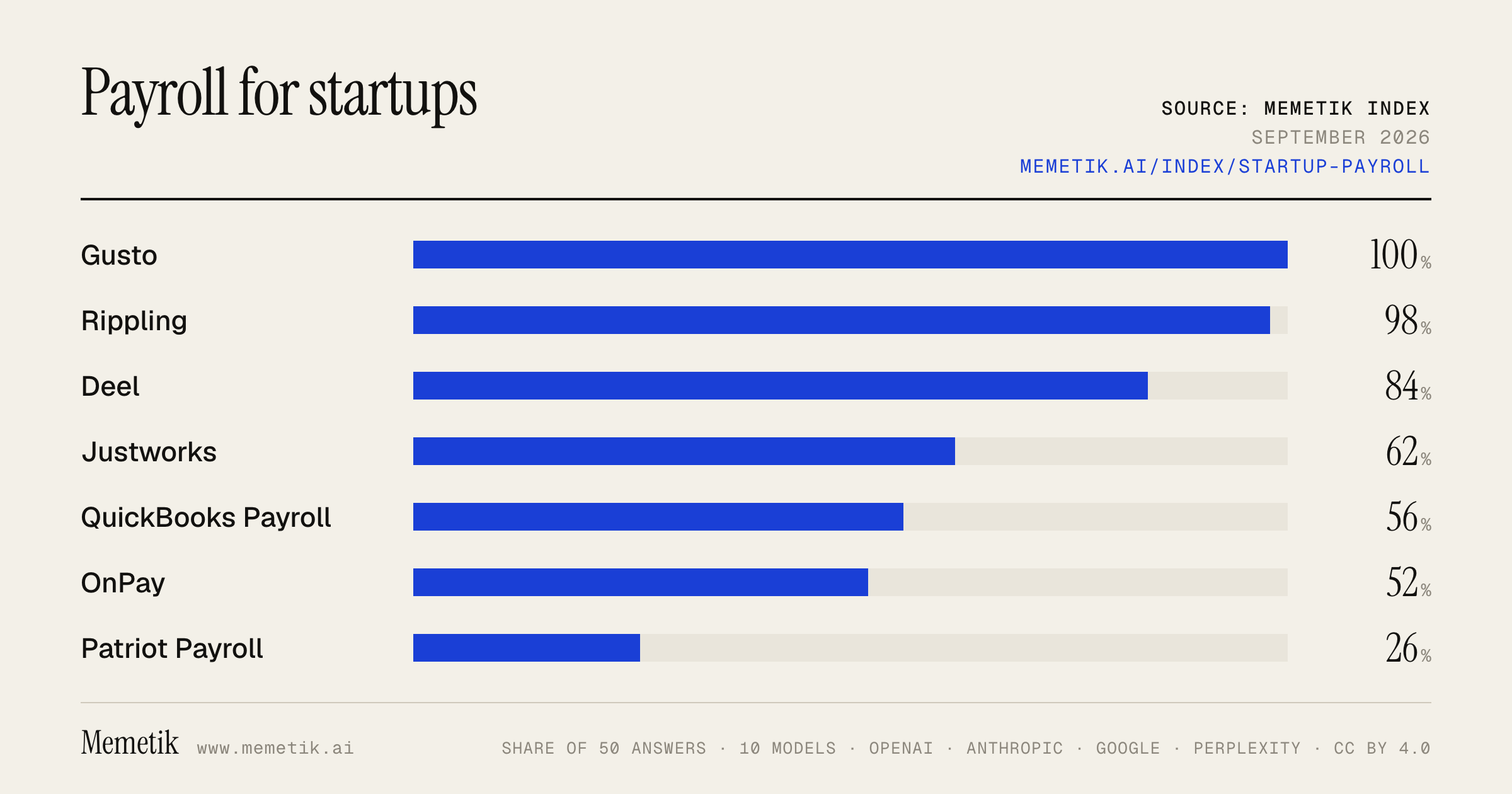Click the Gusto row label
The image size is (1512, 794).
(119, 255)
